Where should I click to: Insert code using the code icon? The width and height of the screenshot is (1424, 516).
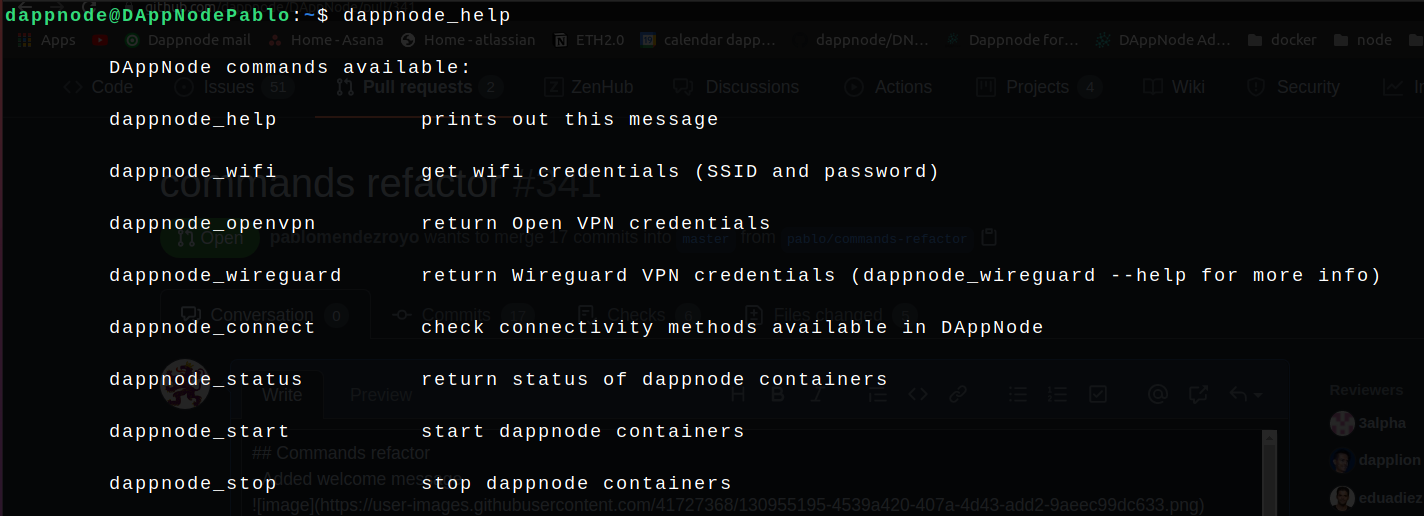pos(917,394)
